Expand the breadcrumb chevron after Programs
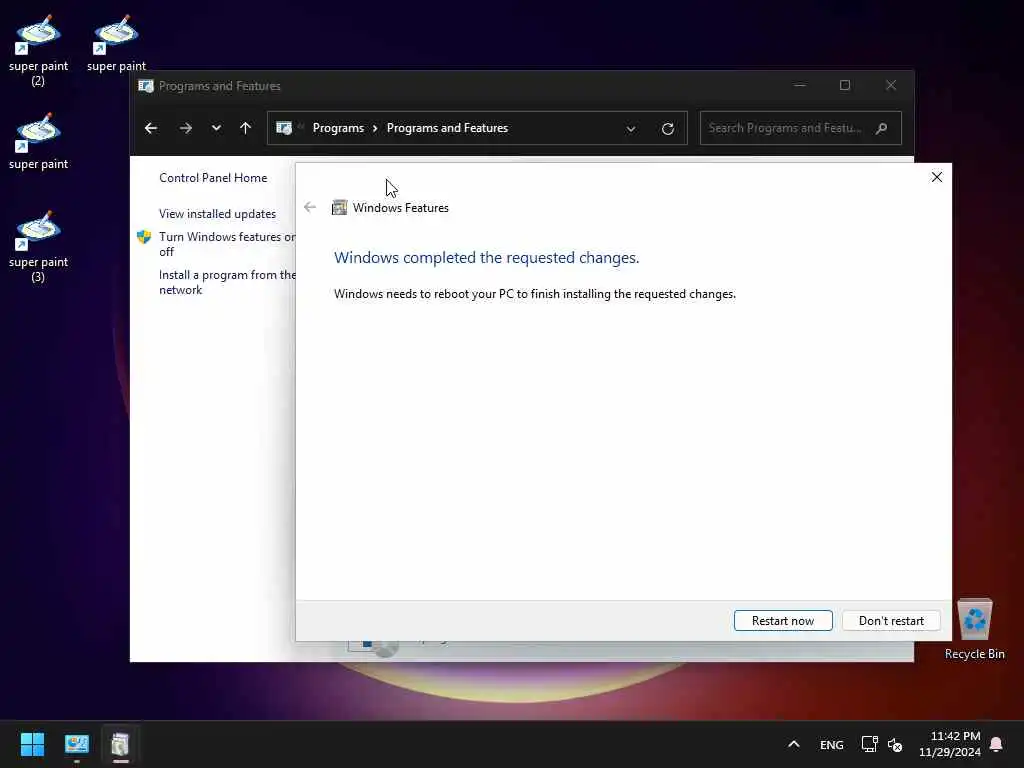This screenshot has height=768, width=1024. [x=376, y=128]
